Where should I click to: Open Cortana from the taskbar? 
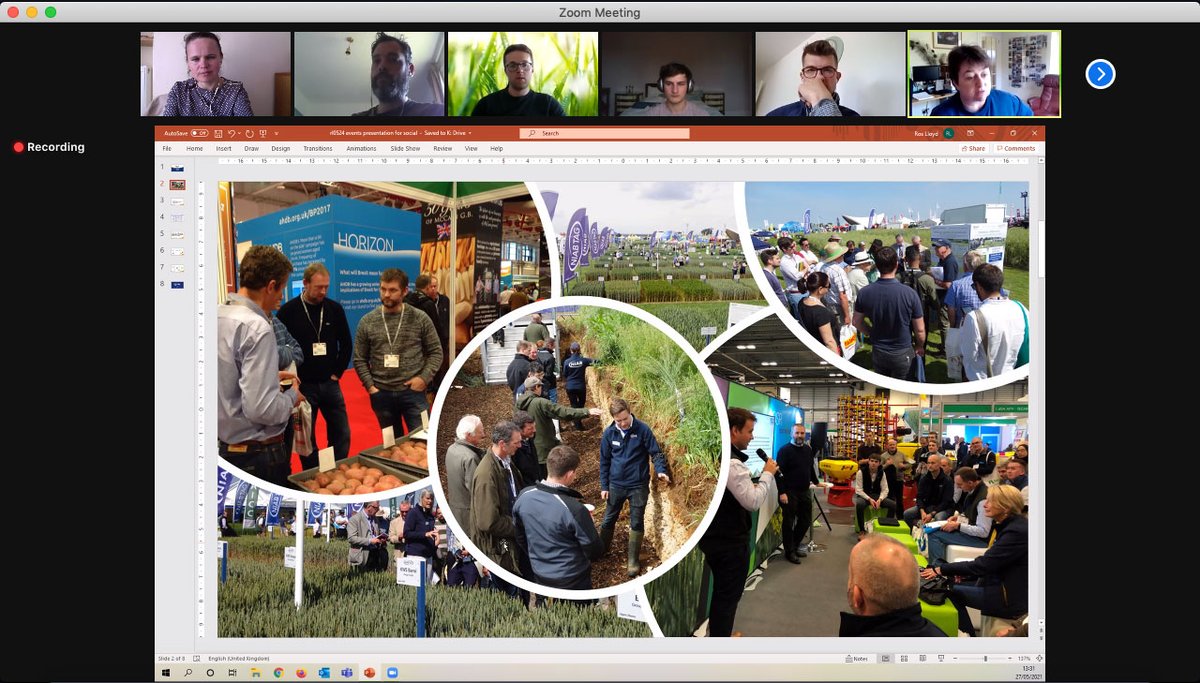click(210, 673)
